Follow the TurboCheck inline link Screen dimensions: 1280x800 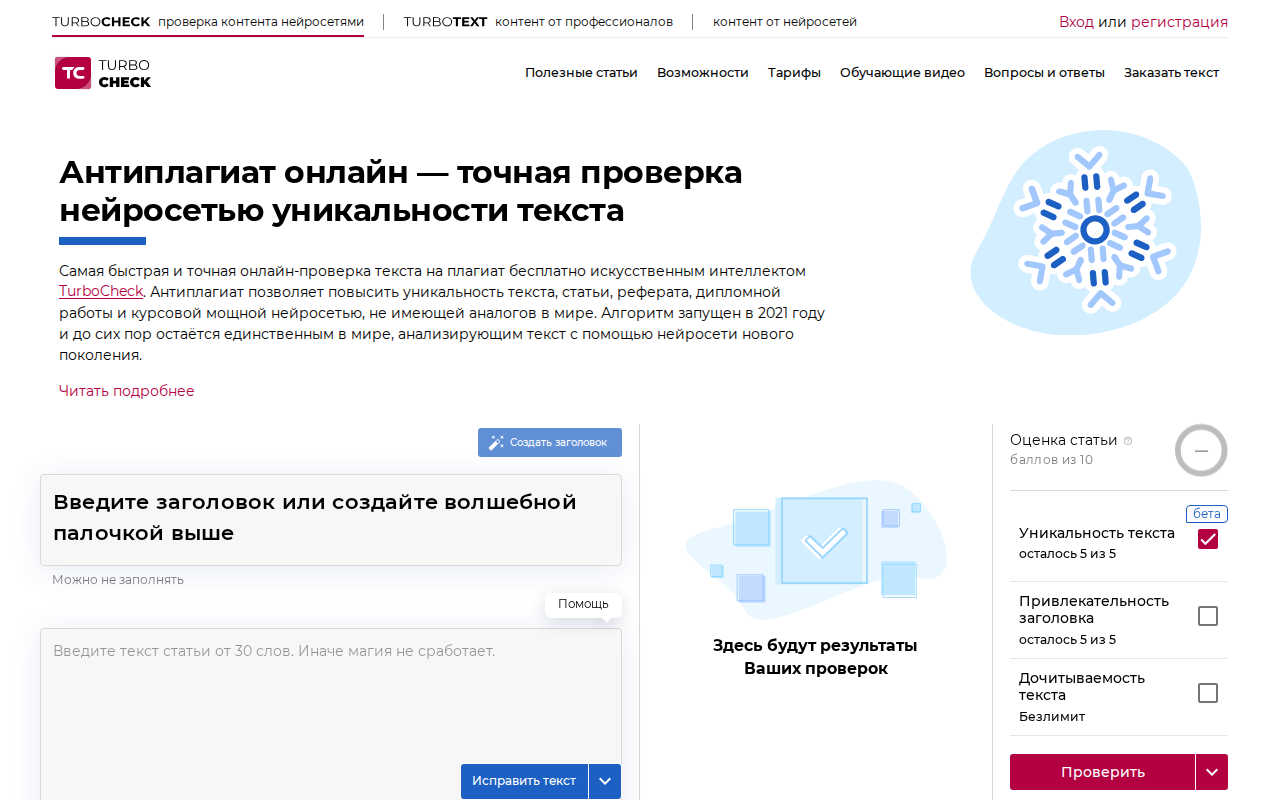pos(101,292)
